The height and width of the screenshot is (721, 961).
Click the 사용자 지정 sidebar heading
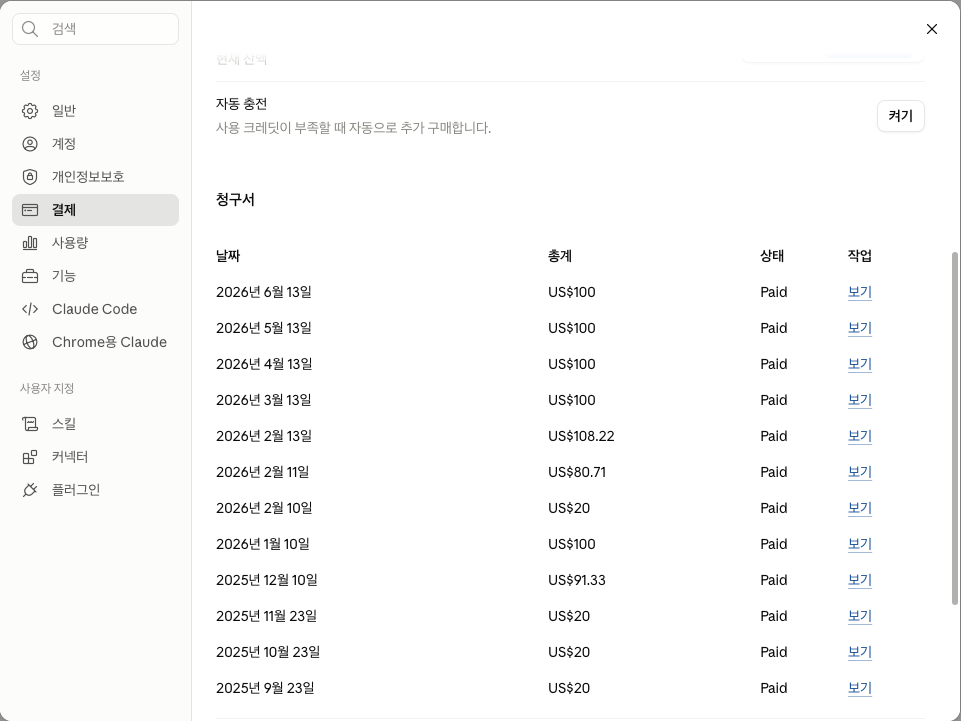point(47,389)
